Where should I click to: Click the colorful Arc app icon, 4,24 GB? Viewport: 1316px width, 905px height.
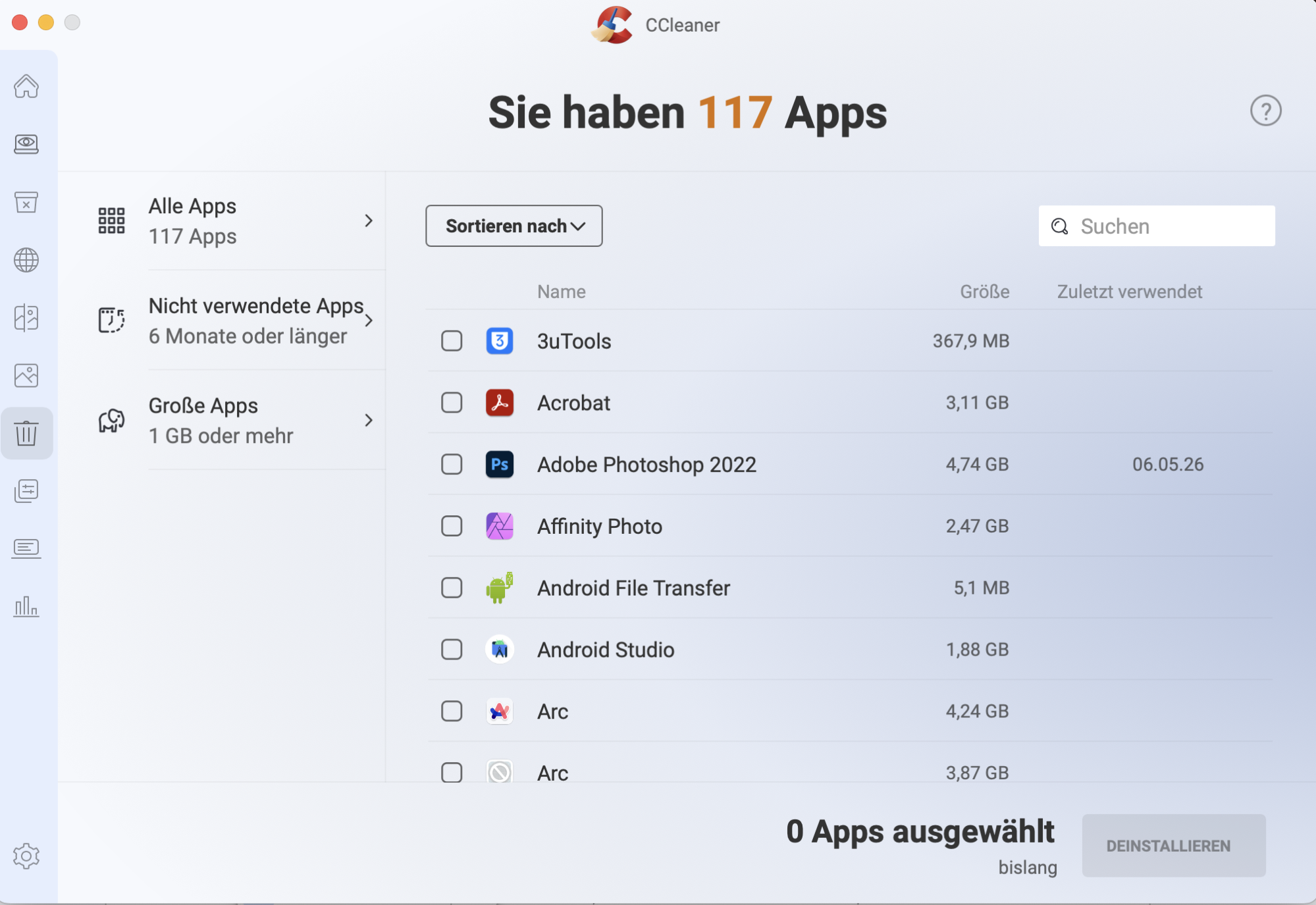pos(500,711)
